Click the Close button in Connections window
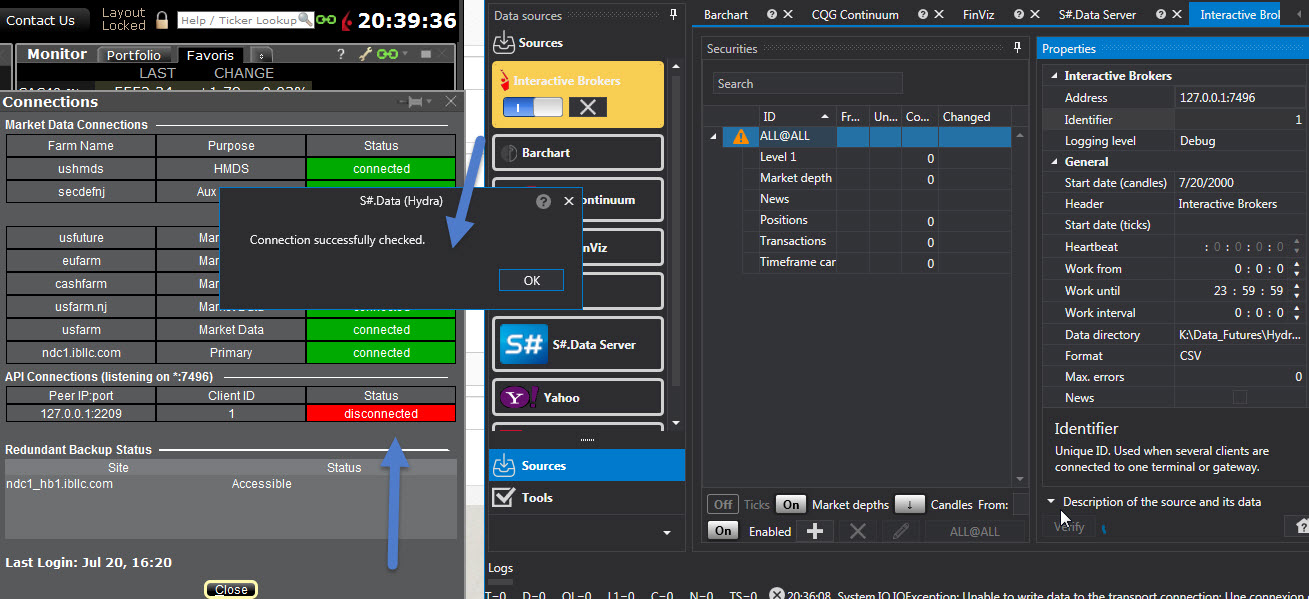 pos(231,590)
